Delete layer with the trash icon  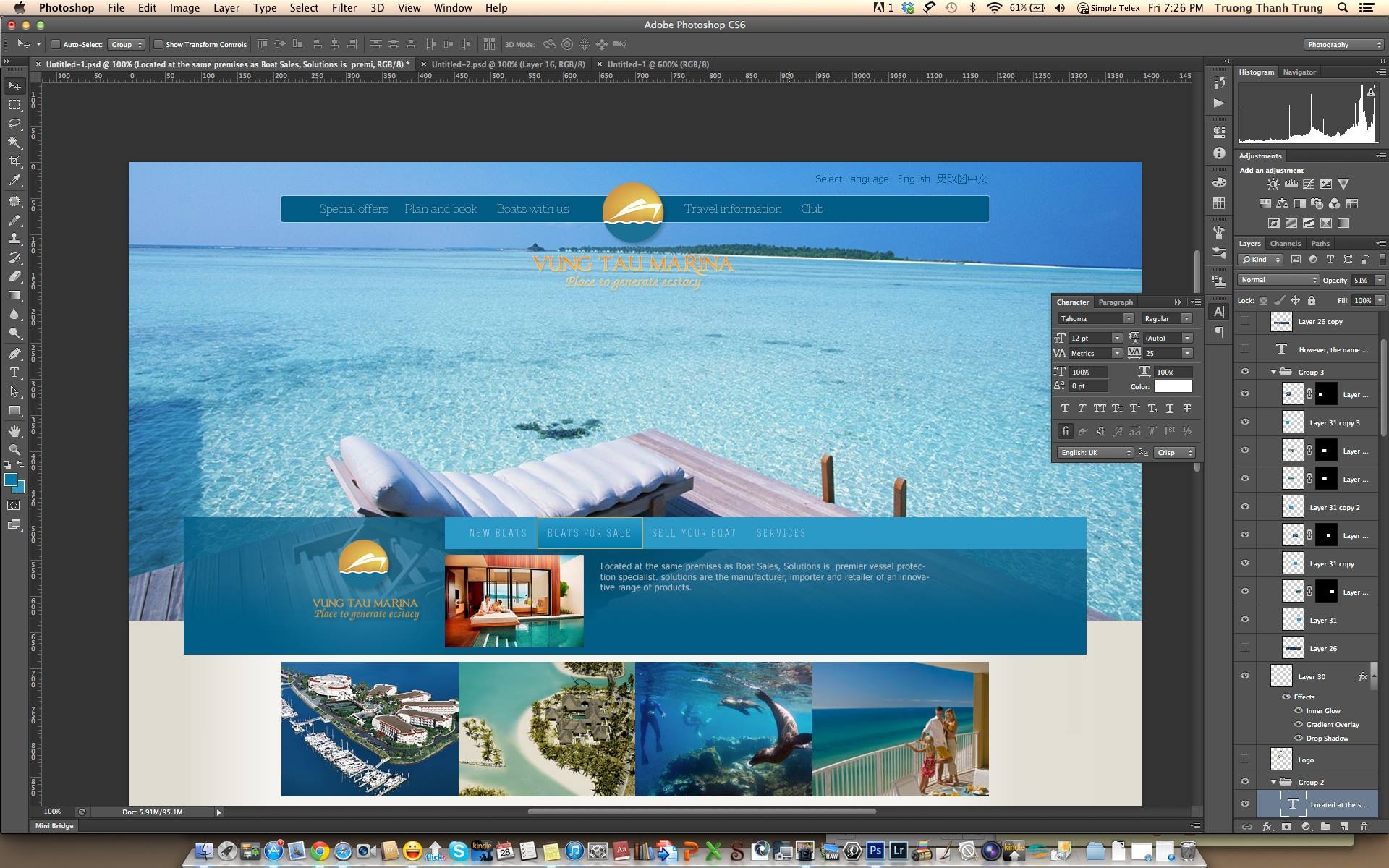click(x=1364, y=827)
